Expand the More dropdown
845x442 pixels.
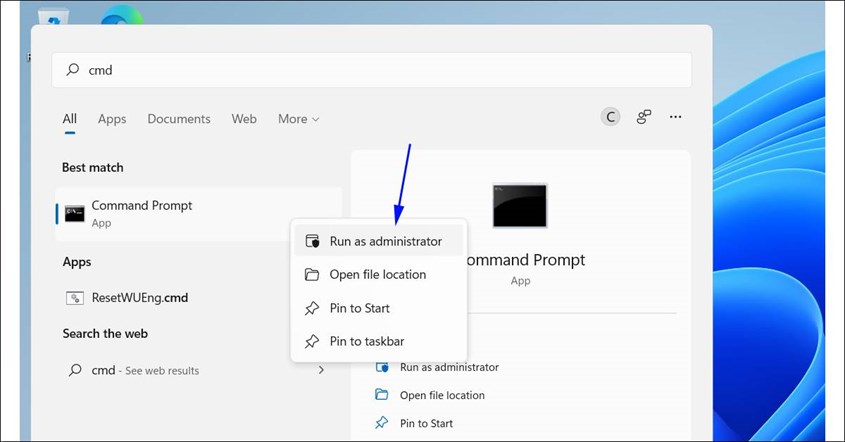click(299, 119)
